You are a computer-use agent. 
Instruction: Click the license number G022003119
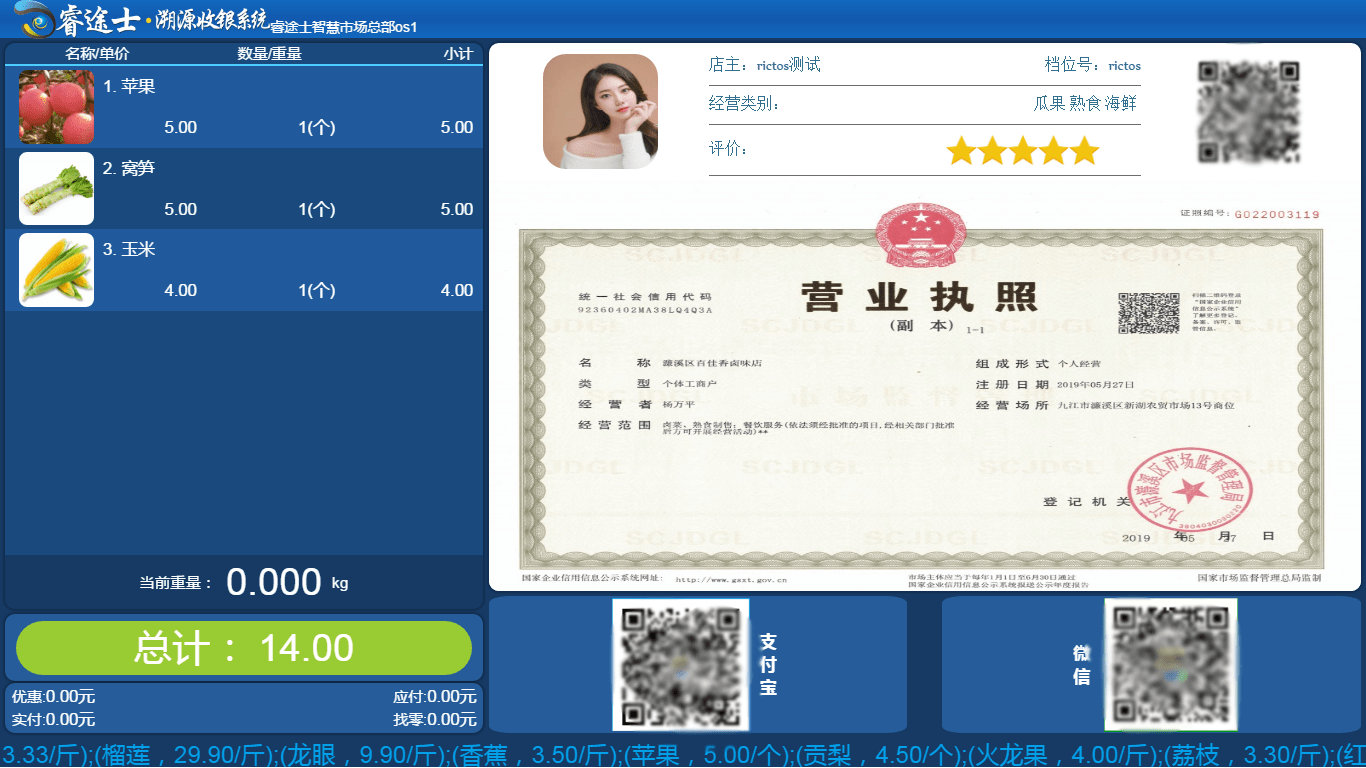click(1277, 214)
